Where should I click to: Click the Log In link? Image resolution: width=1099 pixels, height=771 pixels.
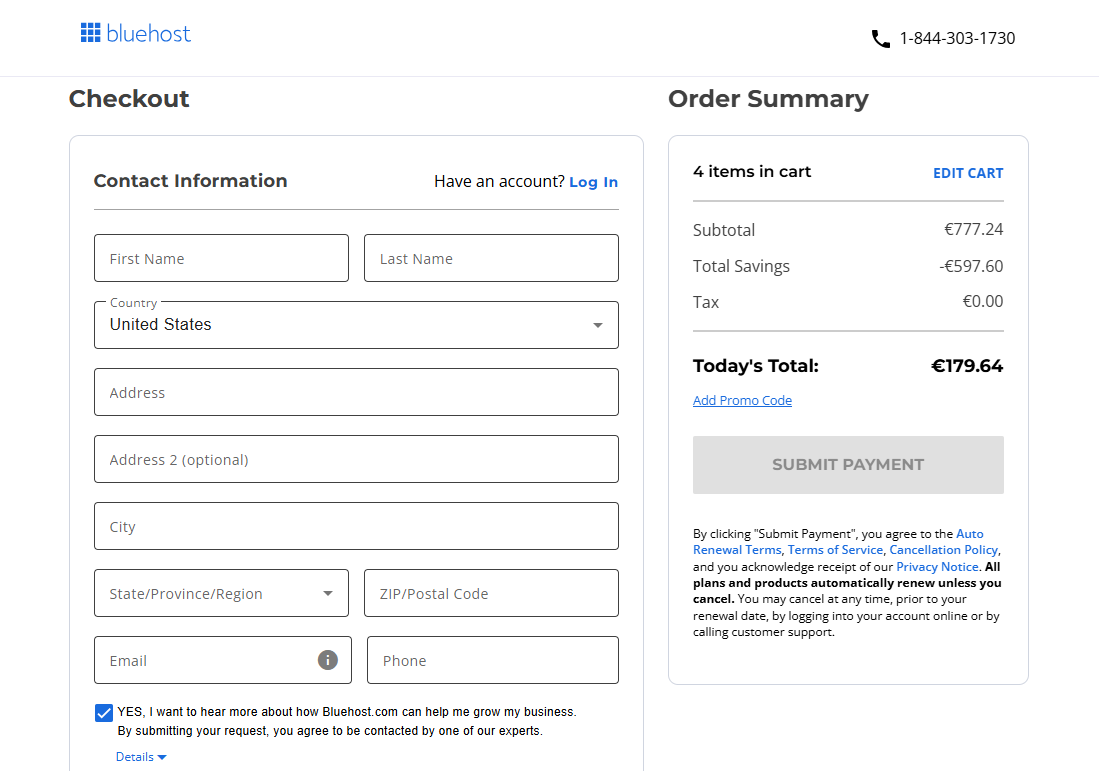click(593, 182)
